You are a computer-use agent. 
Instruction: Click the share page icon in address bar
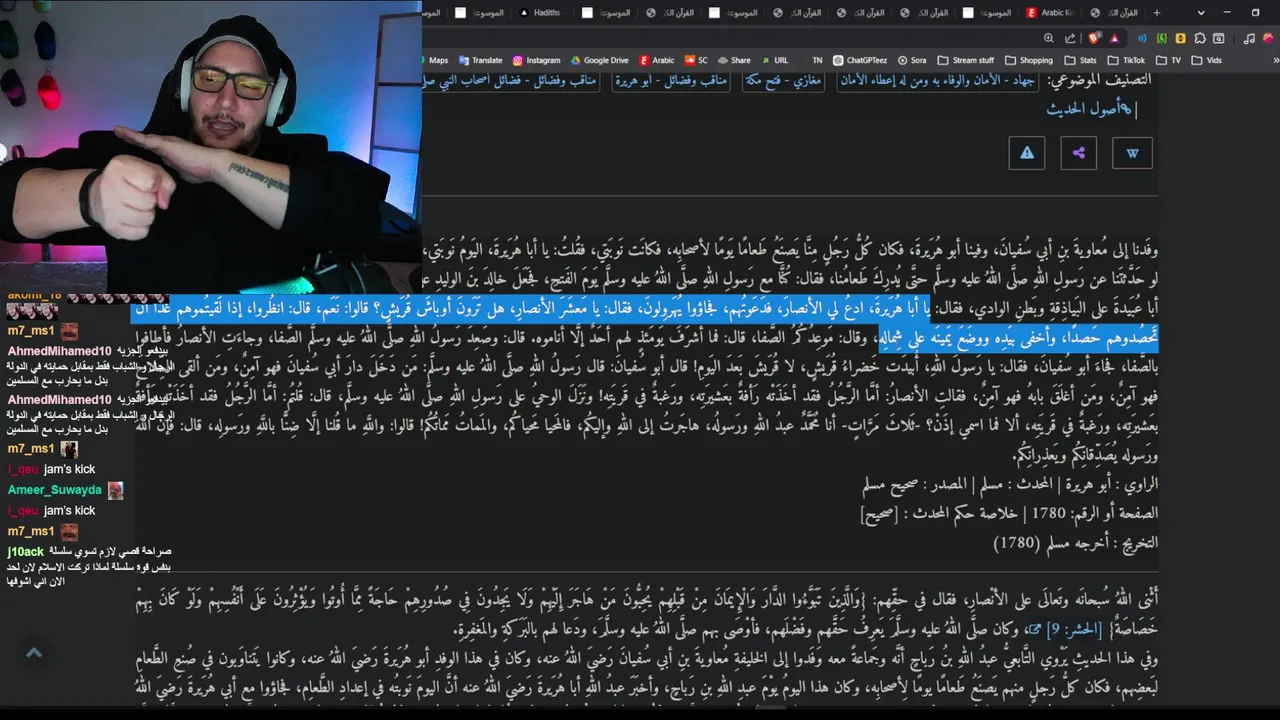pos(1070,38)
